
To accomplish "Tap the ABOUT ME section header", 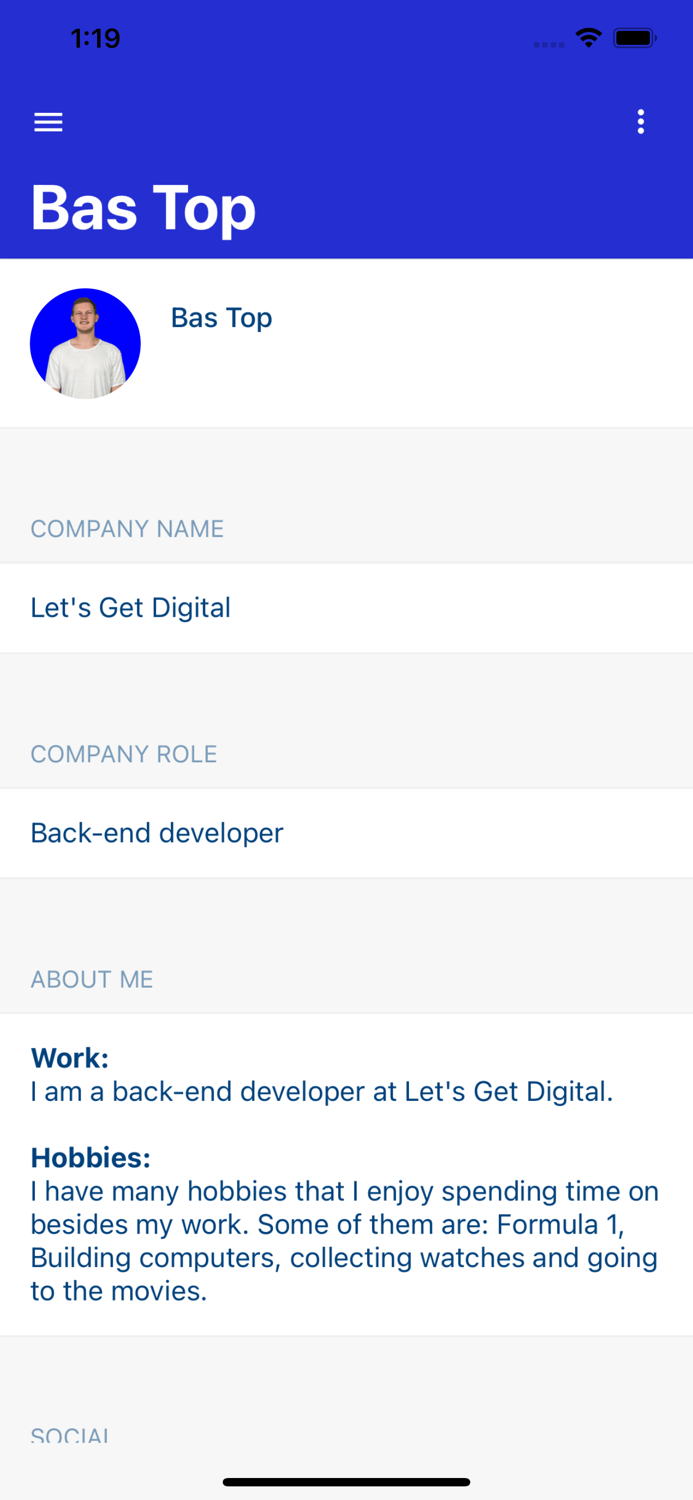I will point(92,979).
